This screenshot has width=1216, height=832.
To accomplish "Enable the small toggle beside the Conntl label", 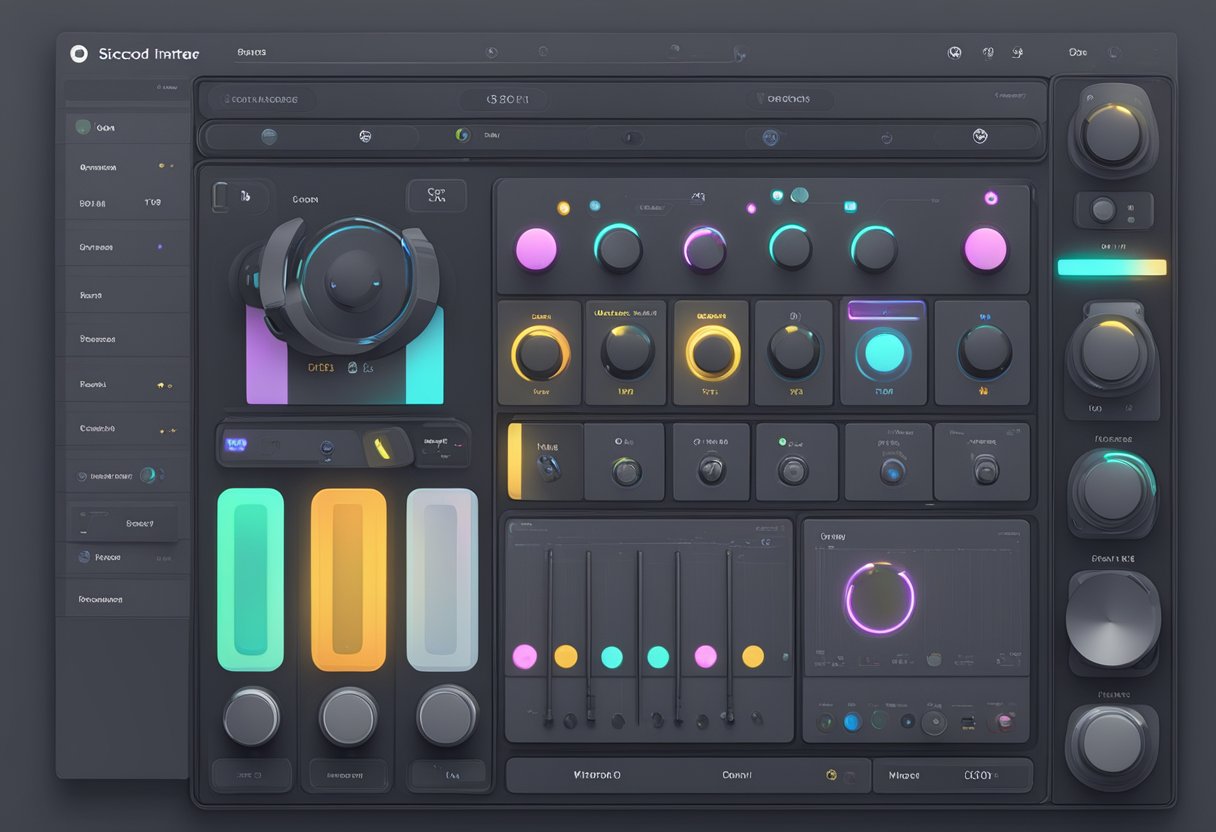I will (x=831, y=774).
